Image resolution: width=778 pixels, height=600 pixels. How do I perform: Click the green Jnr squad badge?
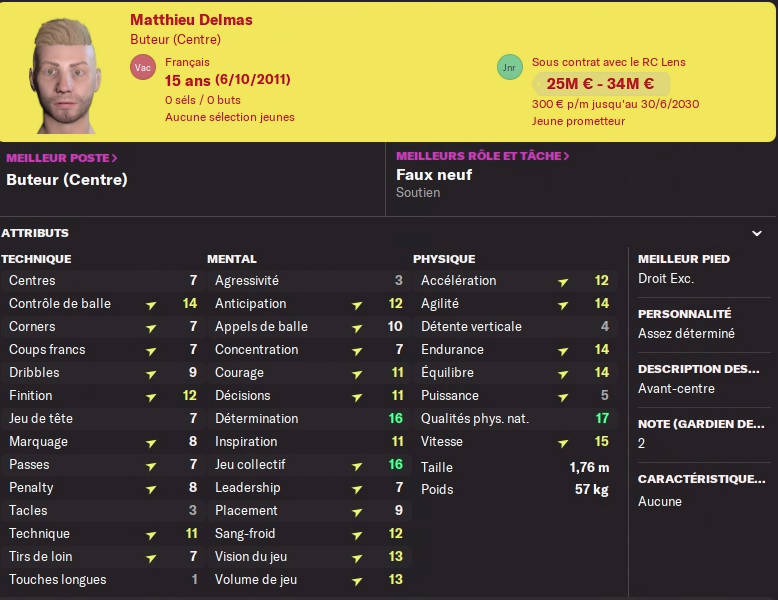click(510, 67)
